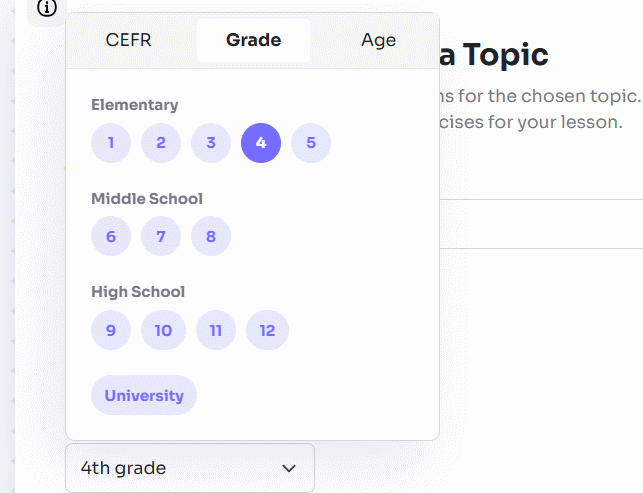
Task: Choose grade 5 under Elementary
Action: [311, 143]
